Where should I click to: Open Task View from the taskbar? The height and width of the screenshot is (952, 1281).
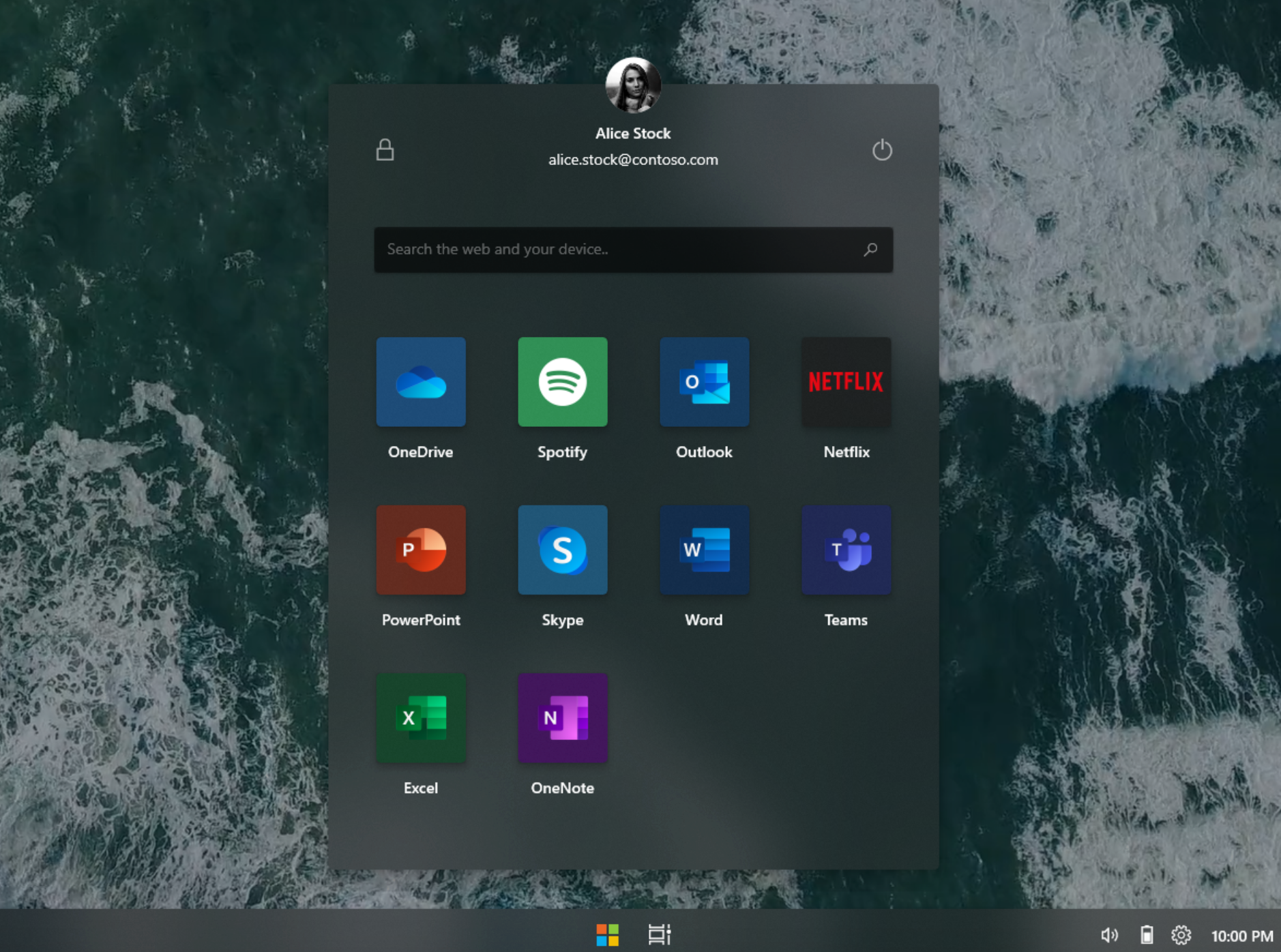(659, 935)
